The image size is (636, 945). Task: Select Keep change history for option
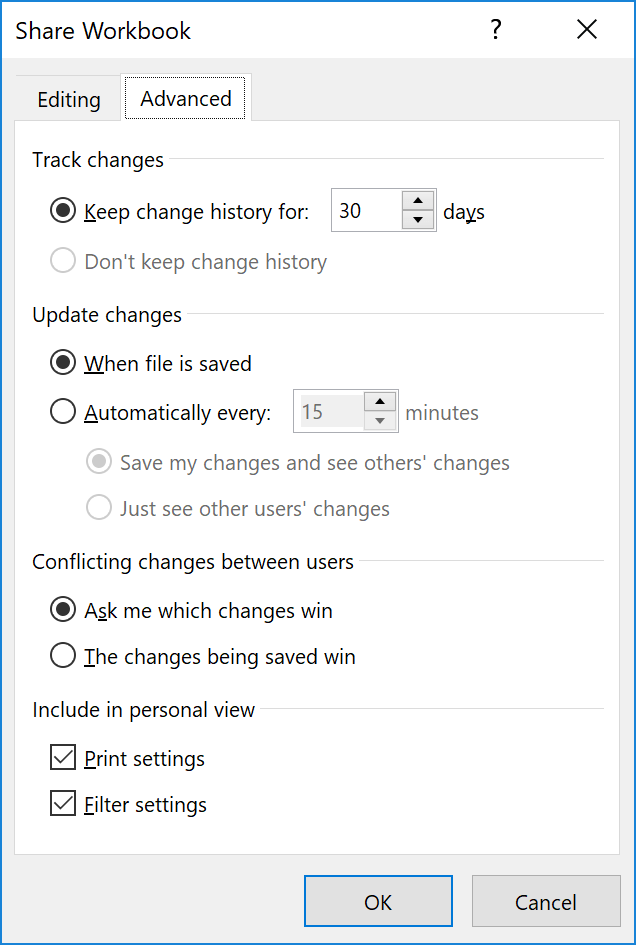(63, 211)
